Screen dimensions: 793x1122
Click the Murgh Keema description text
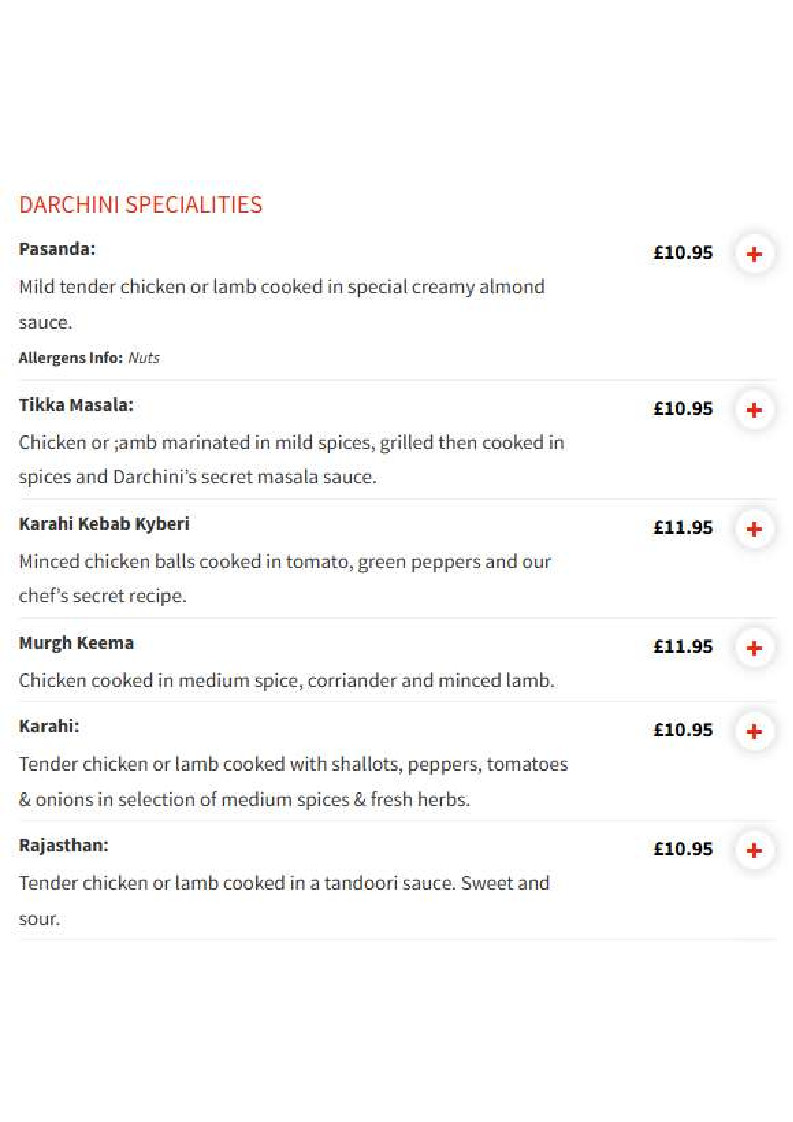pos(286,680)
